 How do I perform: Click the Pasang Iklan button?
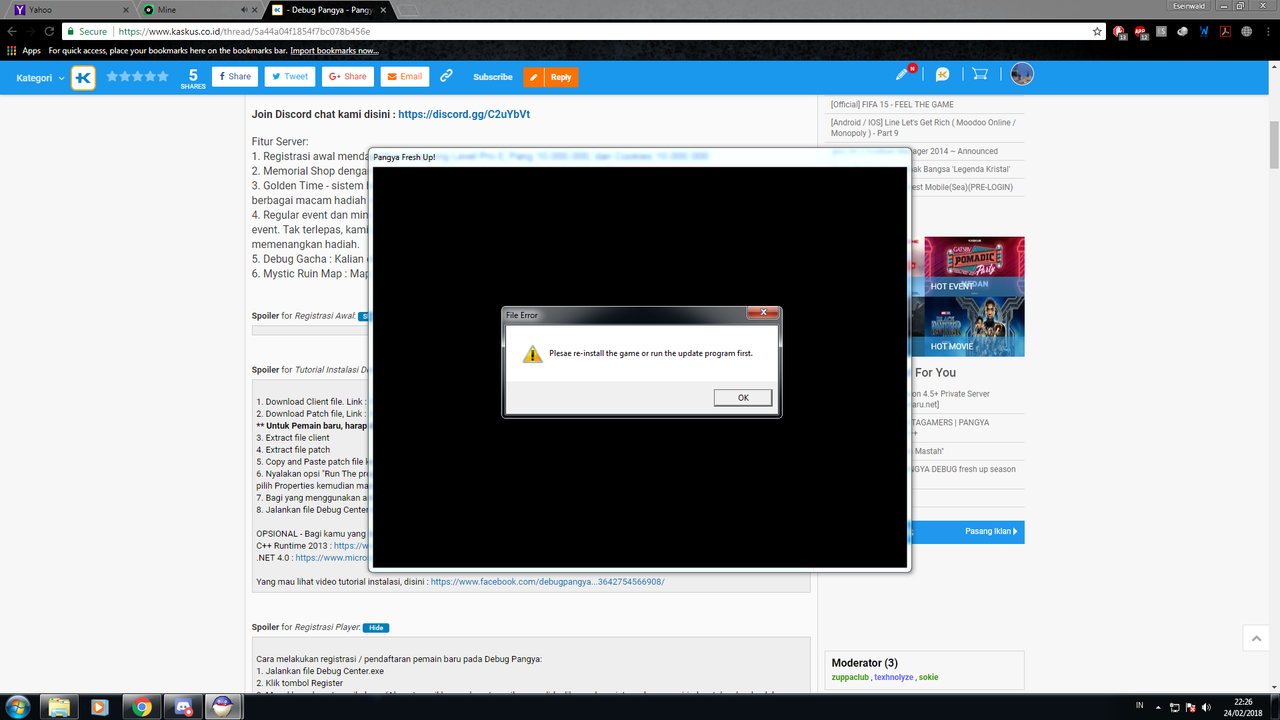990,532
